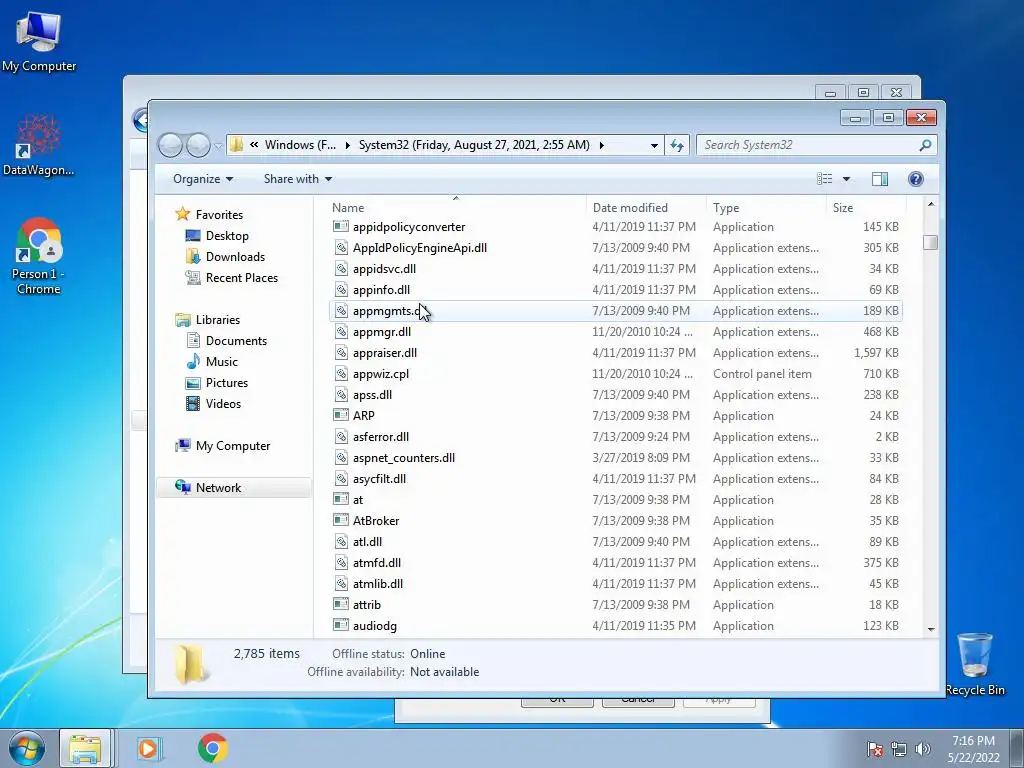Expand the arrow after Windows (F...) breadcrumb

point(347,145)
